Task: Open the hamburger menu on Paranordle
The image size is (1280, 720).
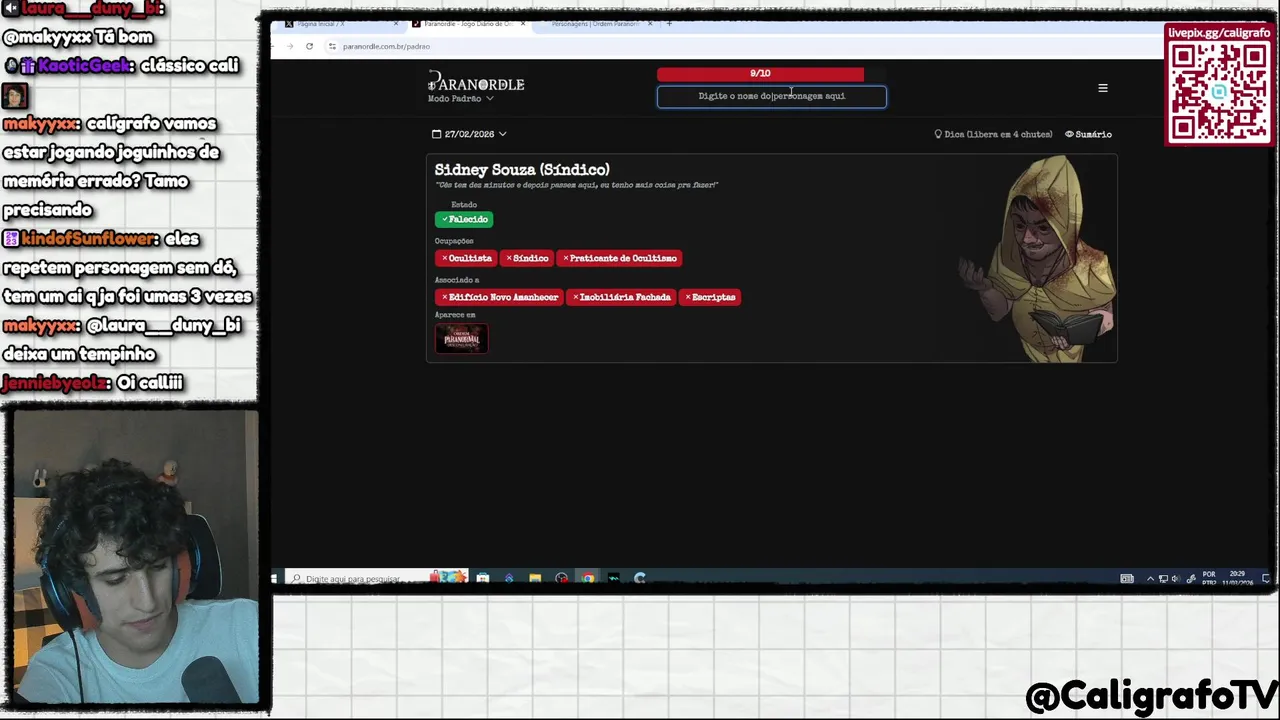Action: pyautogui.click(x=1103, y=88)
